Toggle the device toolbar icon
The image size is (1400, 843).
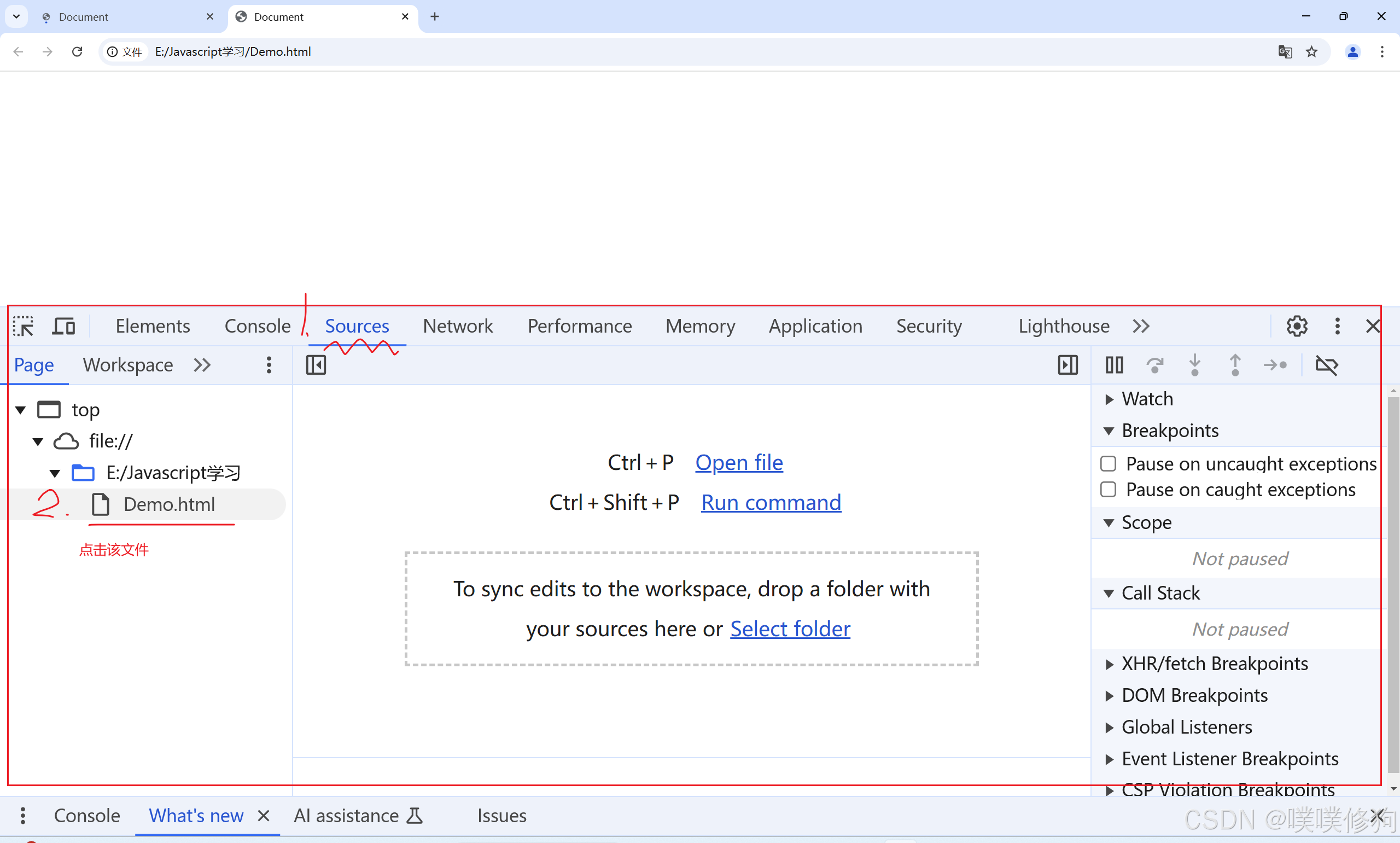click(x=63, y=326)
